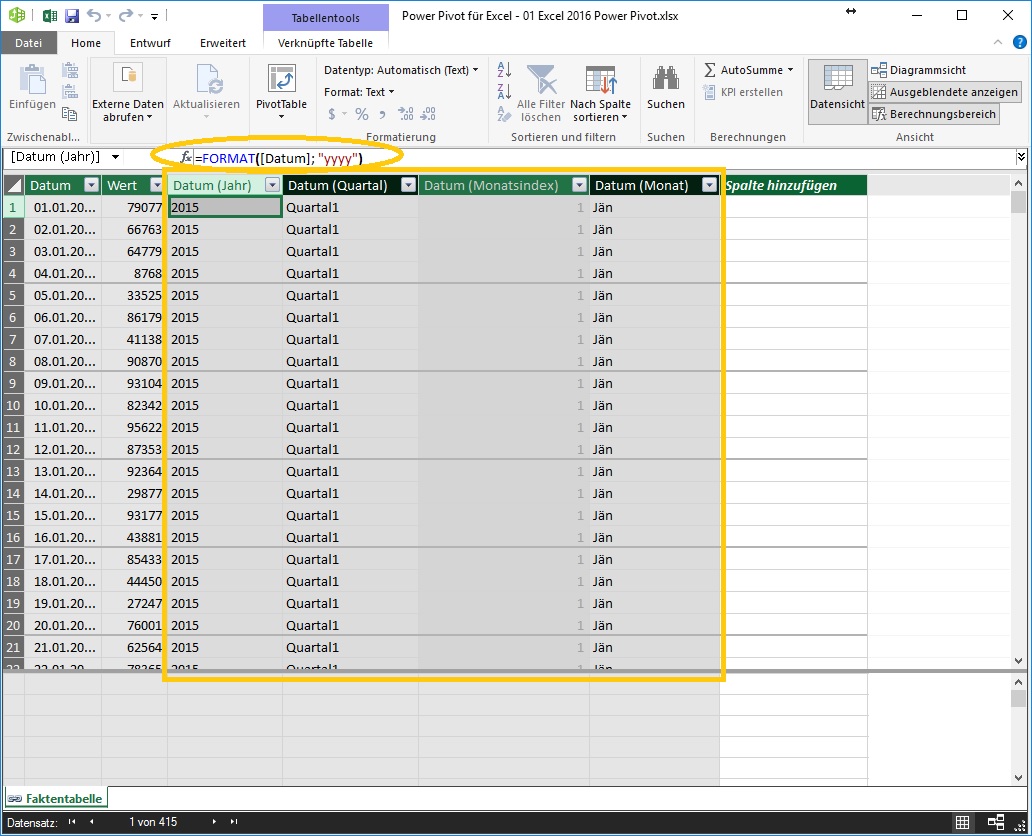Open the Verknüpfte Tabelle tab
Image resolution: width=1032 pixels, height=836 pixels.
(324, 43)
